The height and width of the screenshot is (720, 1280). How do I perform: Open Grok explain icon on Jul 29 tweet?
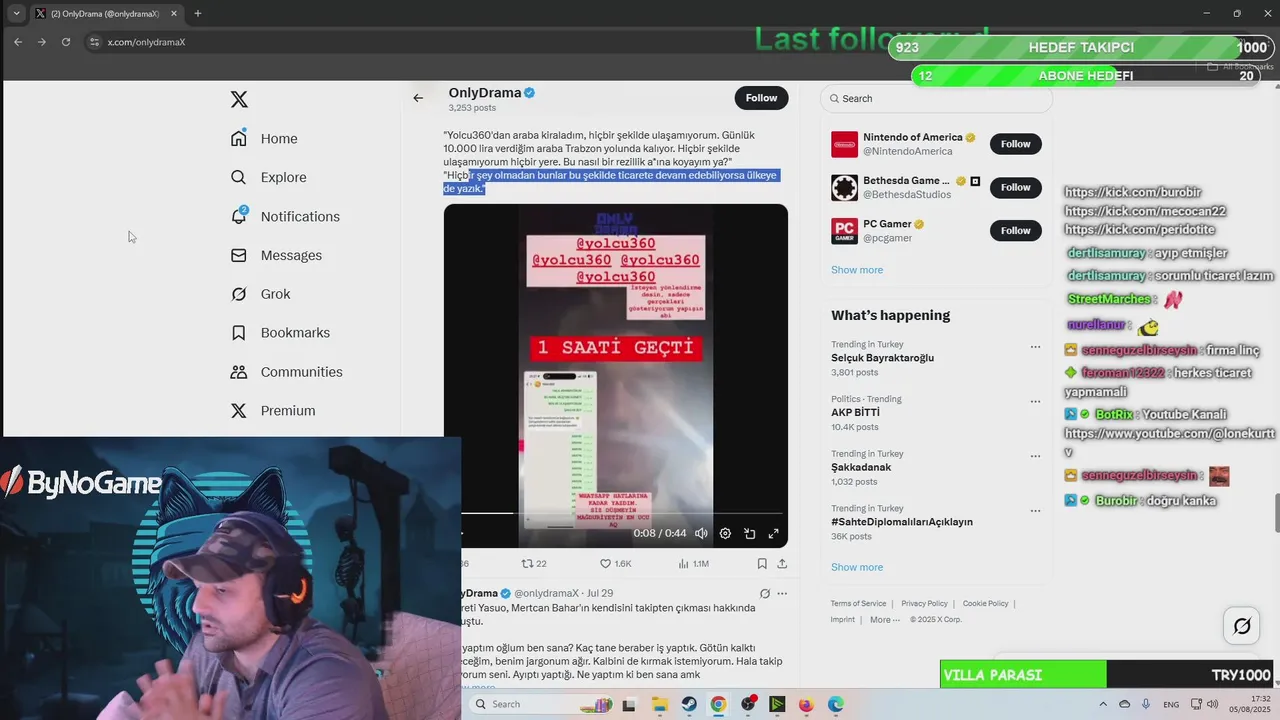765,593
